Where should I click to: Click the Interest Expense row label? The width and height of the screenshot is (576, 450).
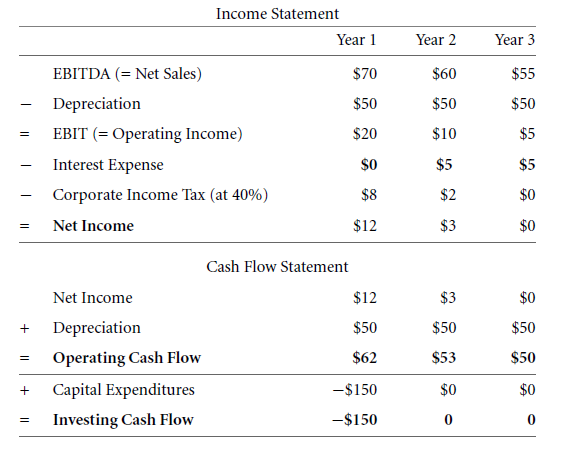[108, 165]
